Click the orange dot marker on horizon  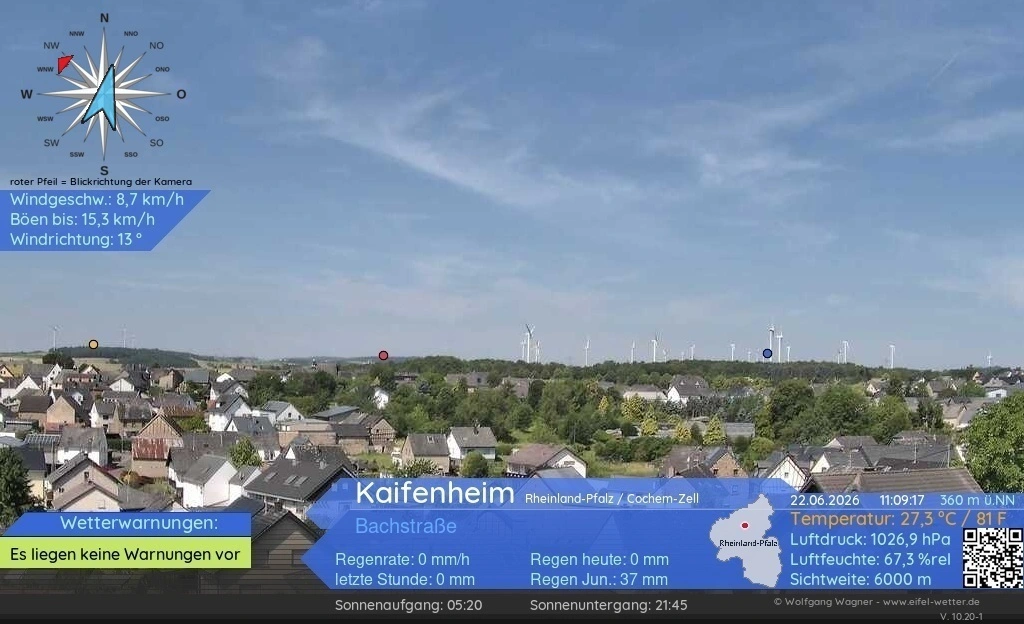coord(93,345)
